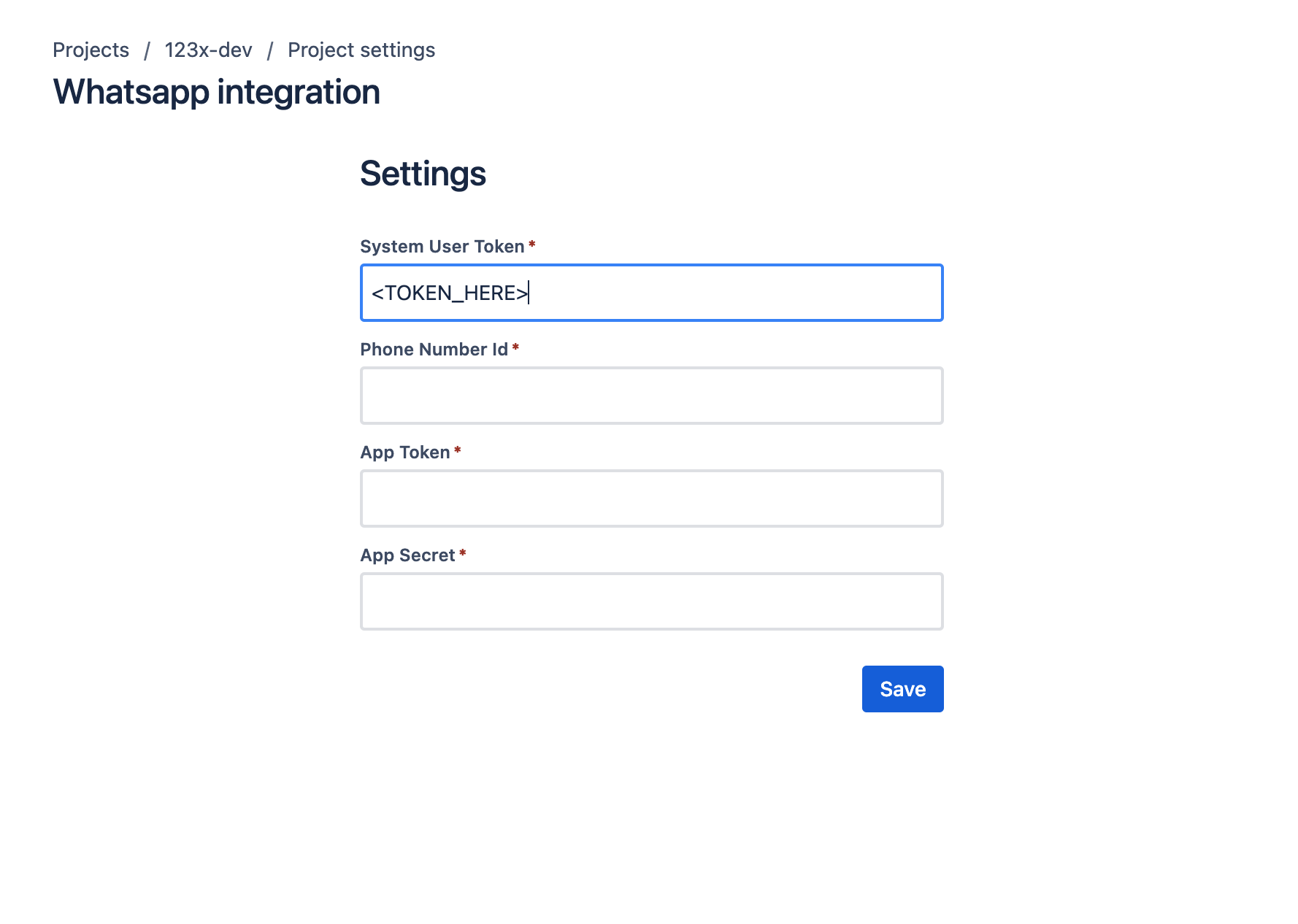1298x924 pixels.
Task: Select the <TOKEN_HERE> placeholder text
Action: 448,293
